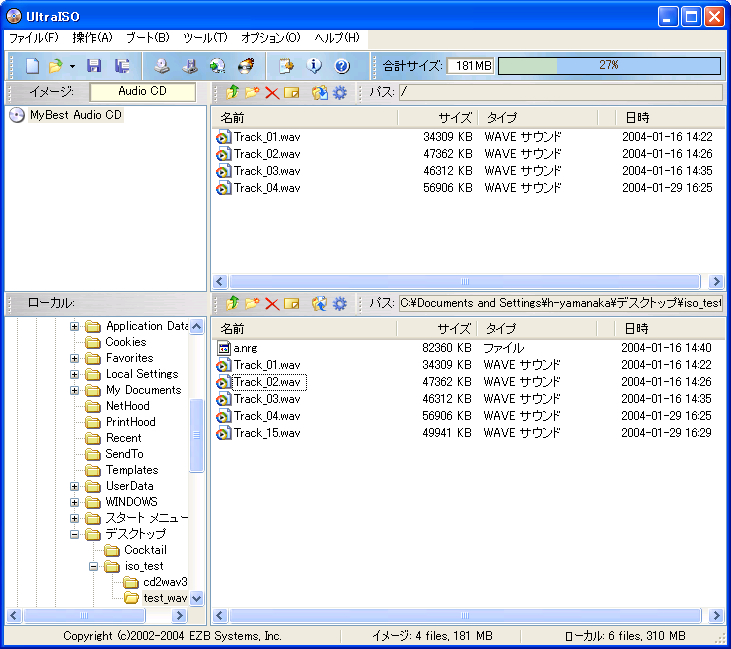Click the add-to-image icon in local panel toolbar
Viewport: 731px width, 649px height.
(319, 304)
